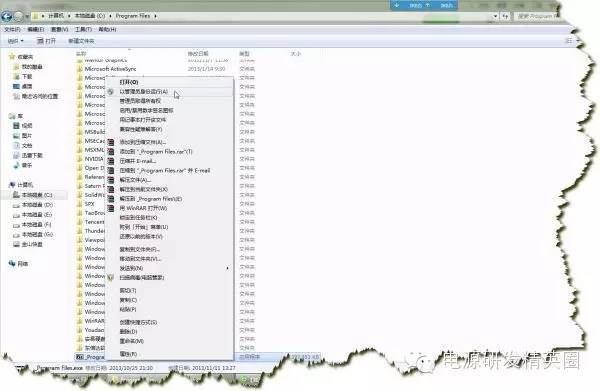This screenshot has width=600, height=391.
Task: Open the 工具(T) menu
Action: click(x=83, y=29)
